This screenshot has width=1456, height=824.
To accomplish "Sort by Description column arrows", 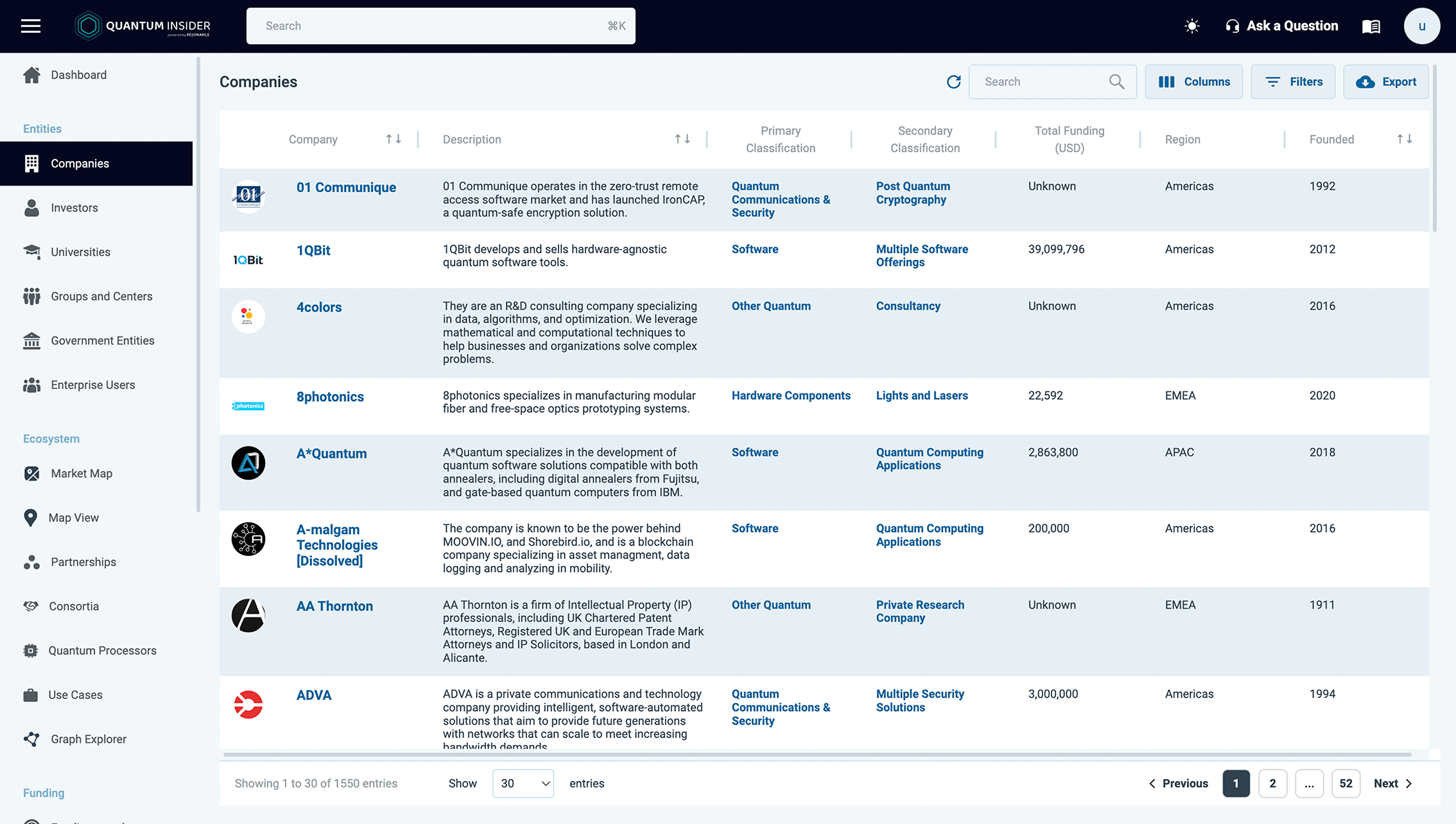I will point(682,139).
